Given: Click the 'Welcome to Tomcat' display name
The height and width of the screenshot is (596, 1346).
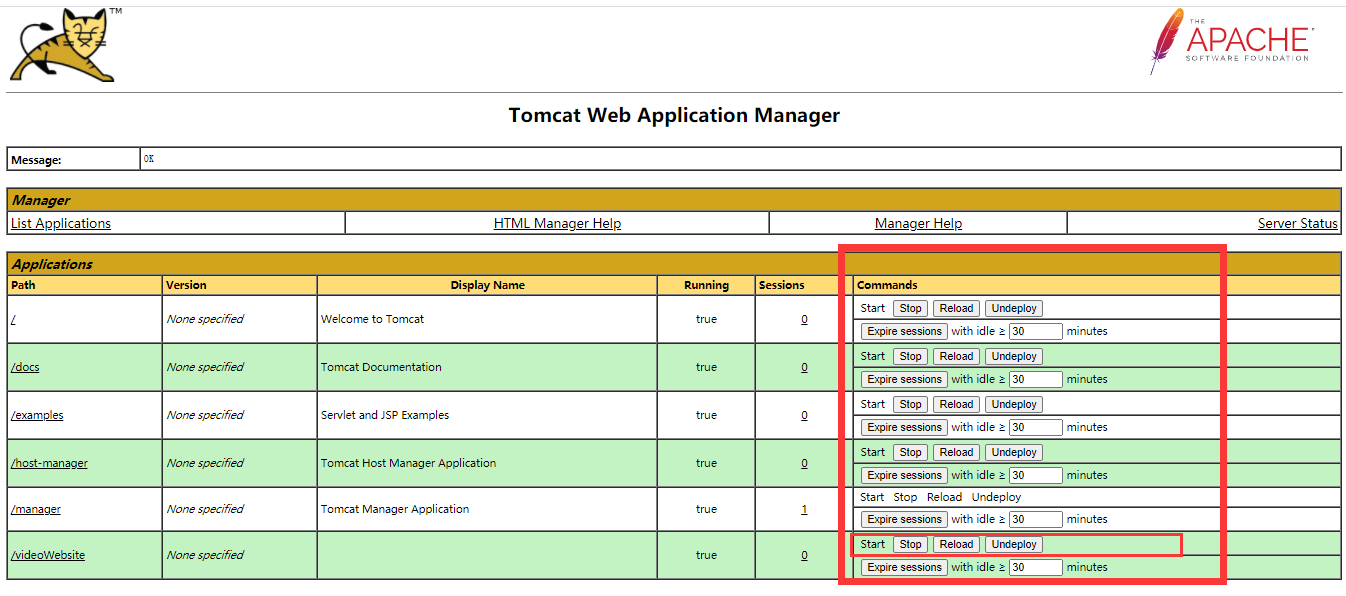Looking at the screenshot, I should tap(372, 319).
